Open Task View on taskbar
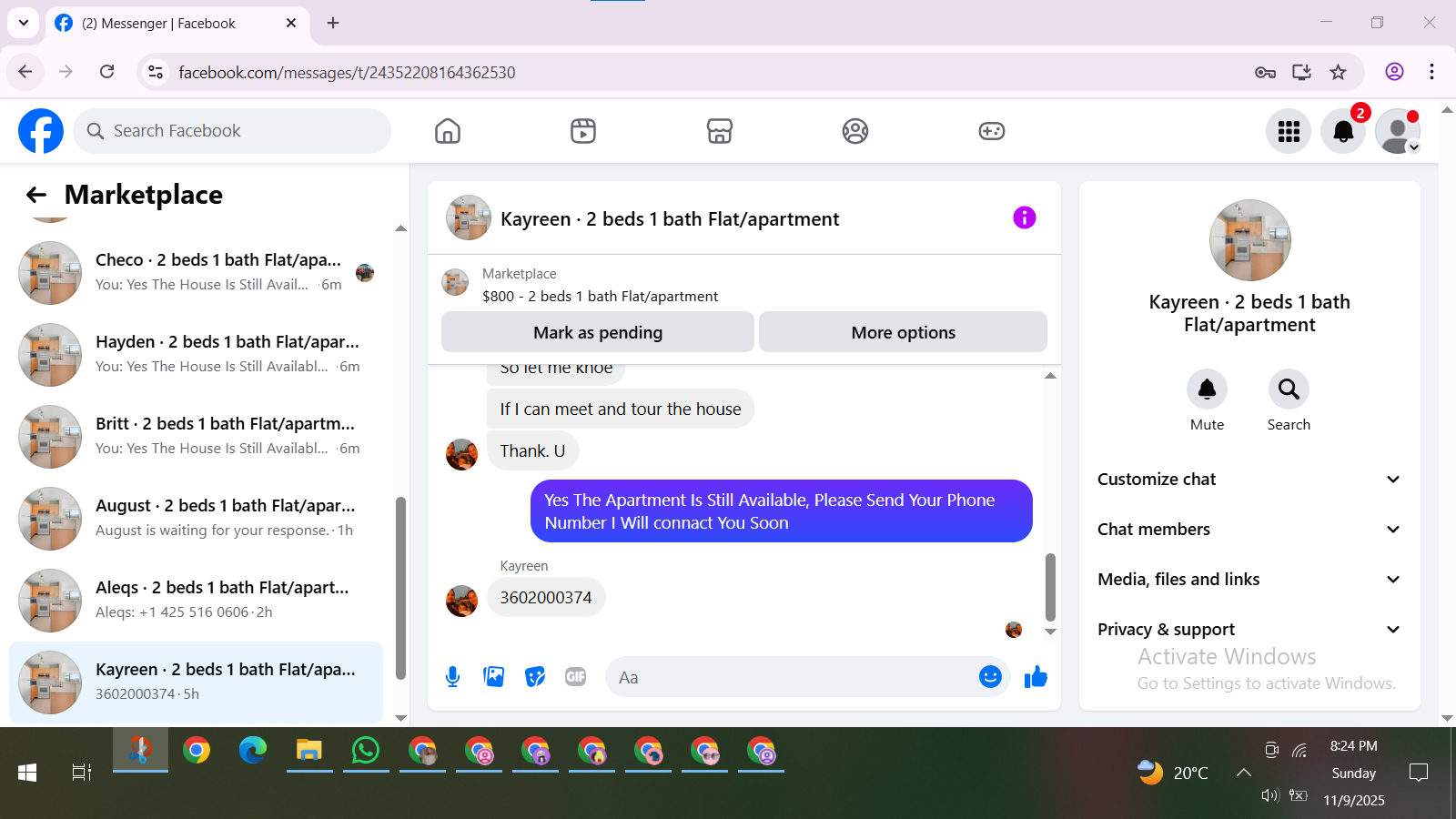 82,773
